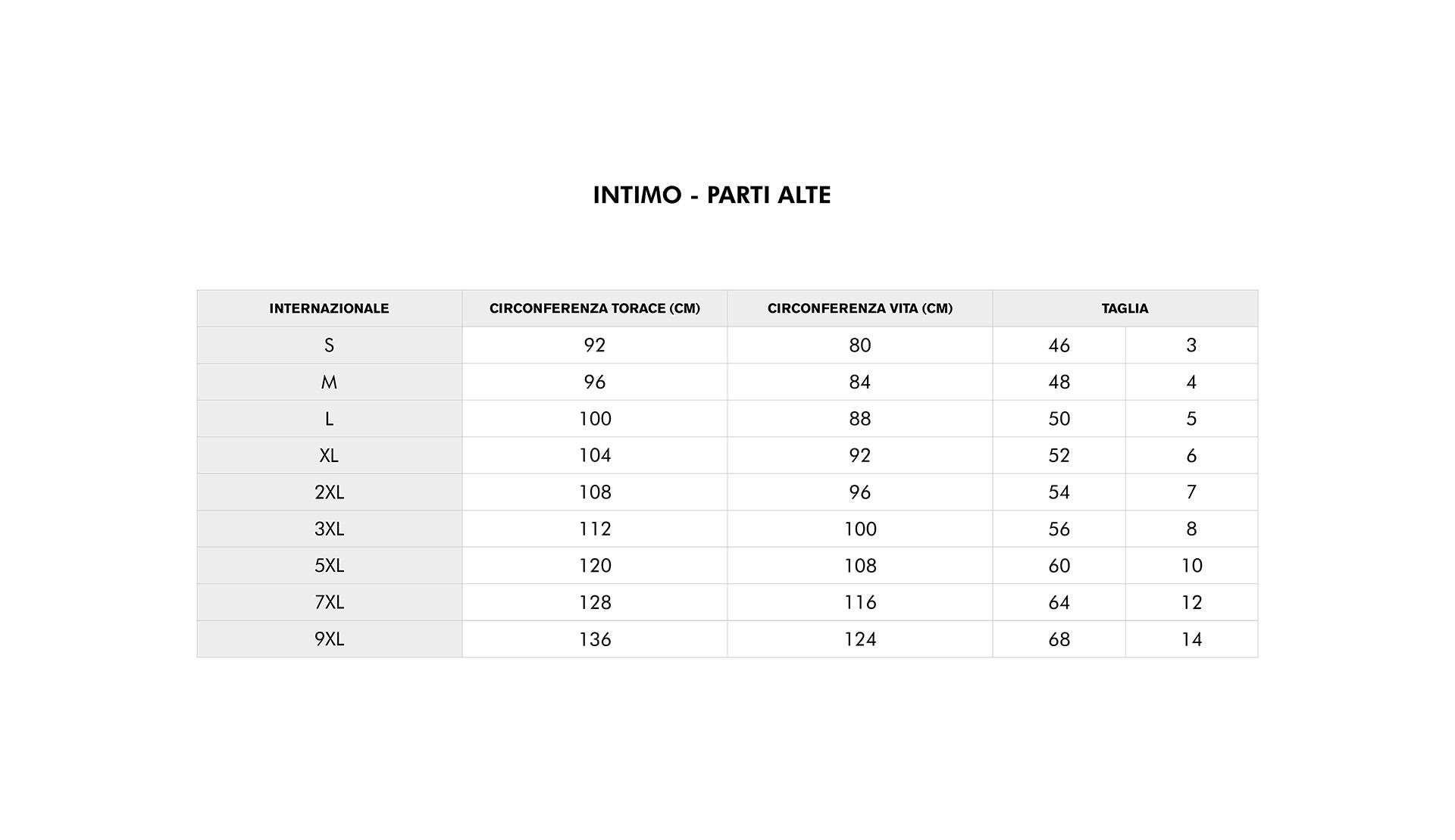
Task: Select waist value 116 cell
Action: (860, 602)
